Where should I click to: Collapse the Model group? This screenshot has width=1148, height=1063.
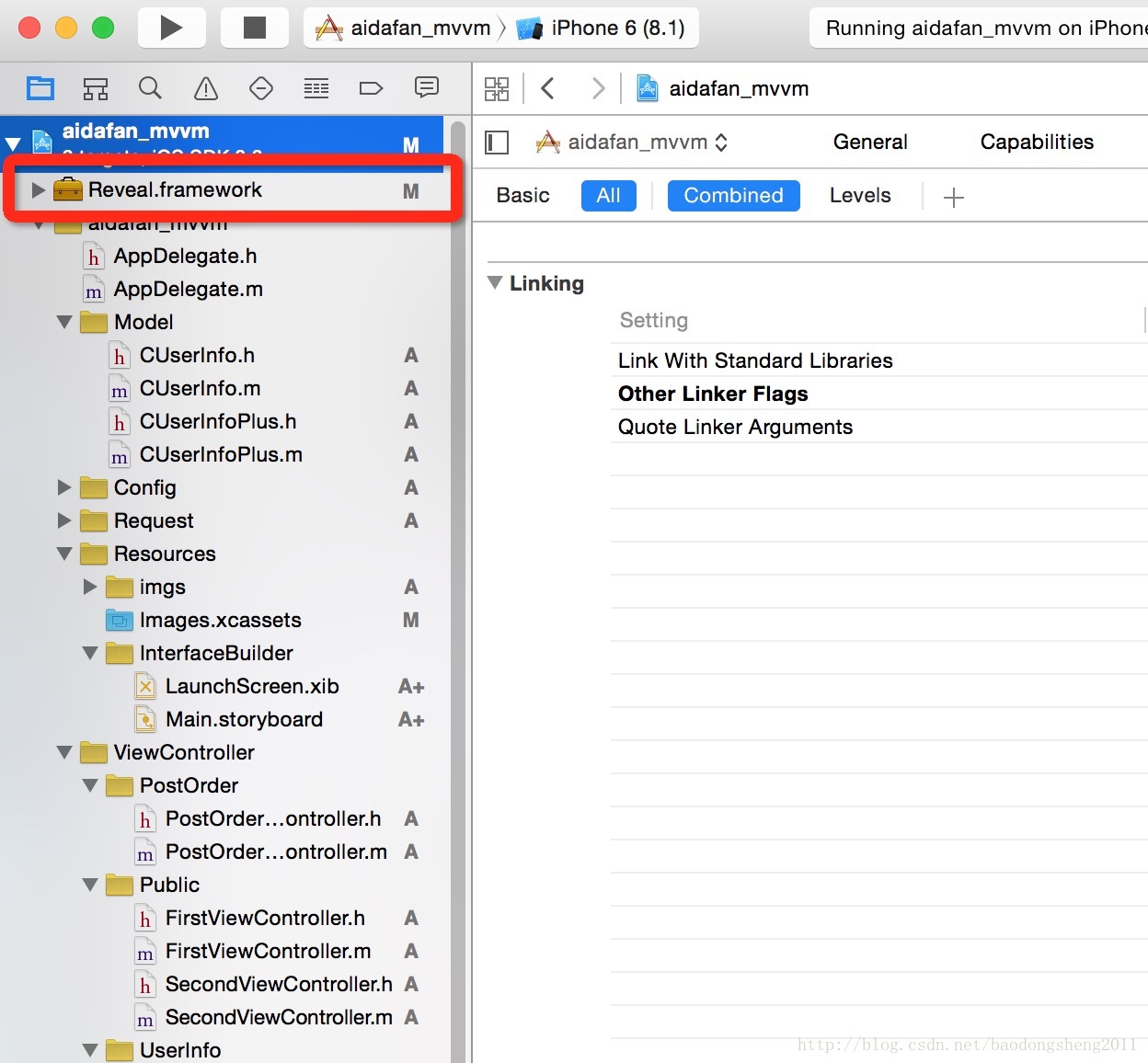pyautogui.click(x=64, y=322)
